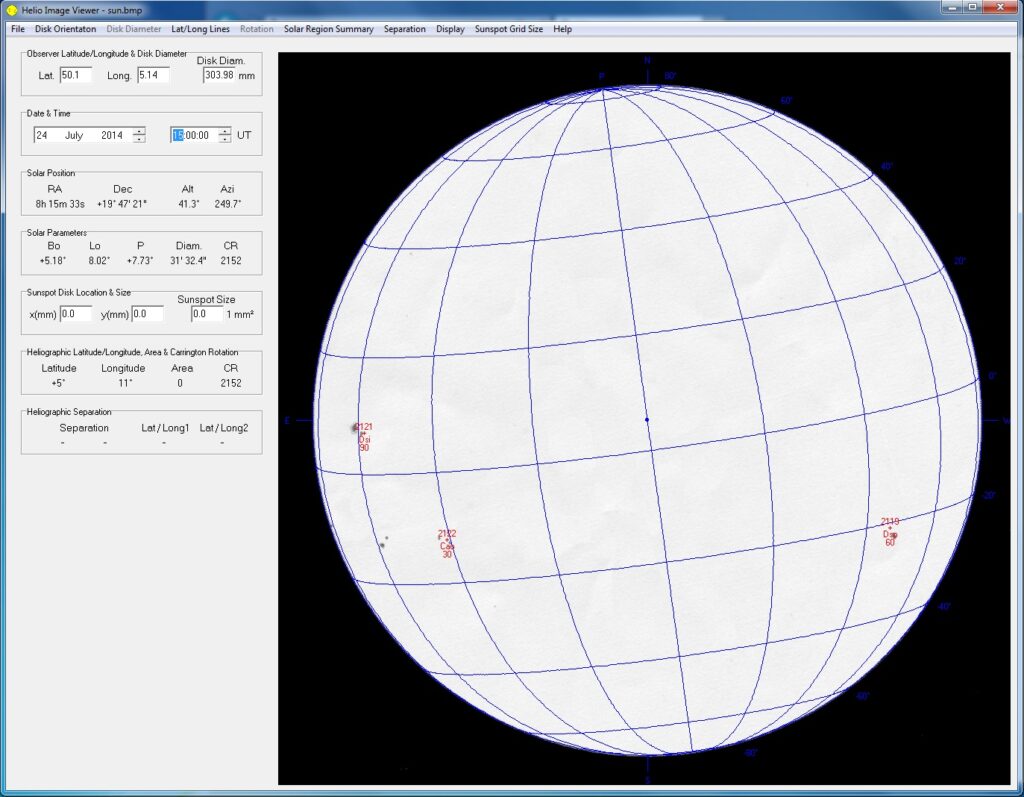Click the observer Lat. input field

pos(75,75)
